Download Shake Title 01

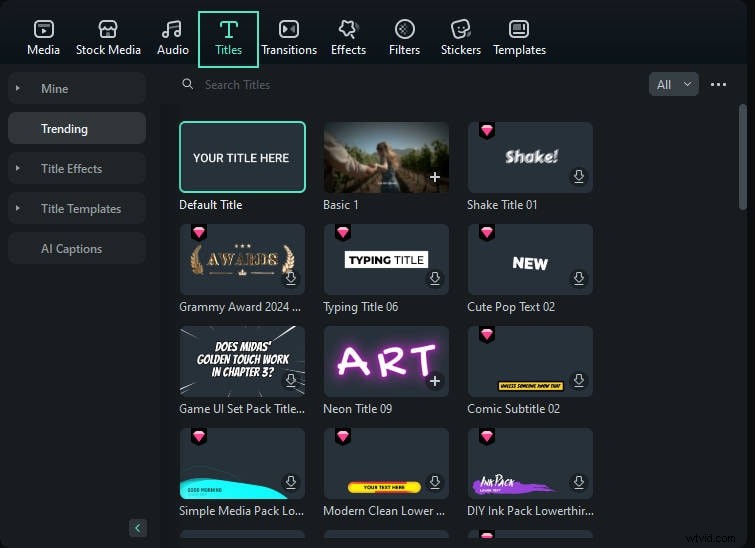[x=579, y=176]
